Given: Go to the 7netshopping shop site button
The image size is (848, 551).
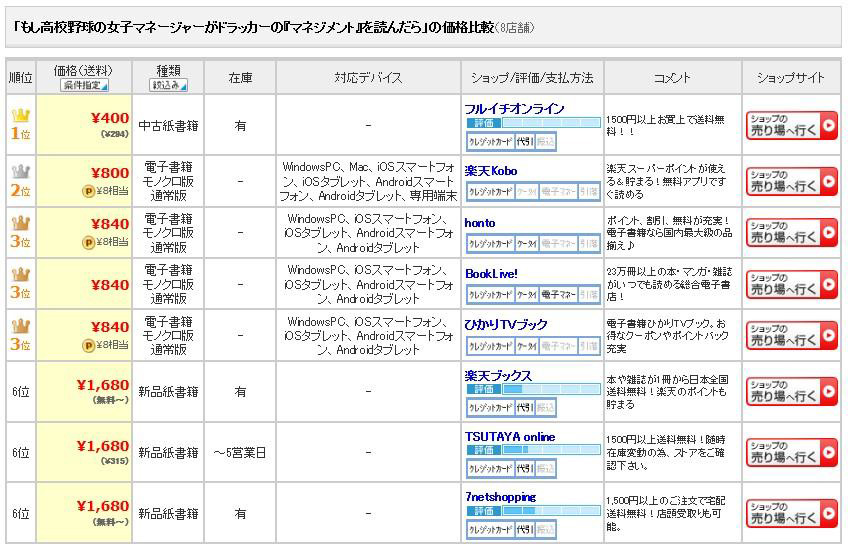Looking at the screenshot, I should click(x=792, y=514).
